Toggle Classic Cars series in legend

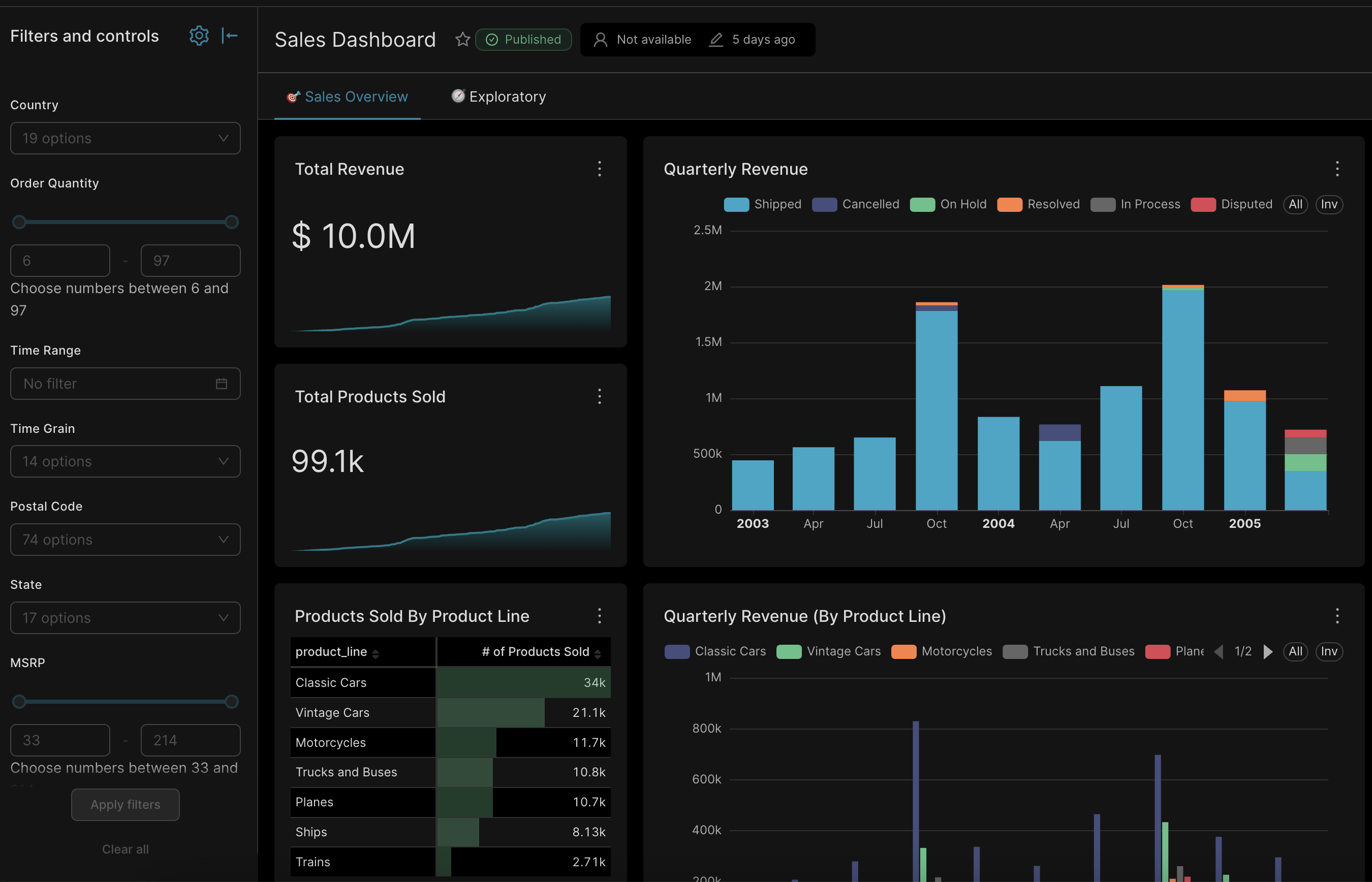pyautogui.click(x=715, y=652)
